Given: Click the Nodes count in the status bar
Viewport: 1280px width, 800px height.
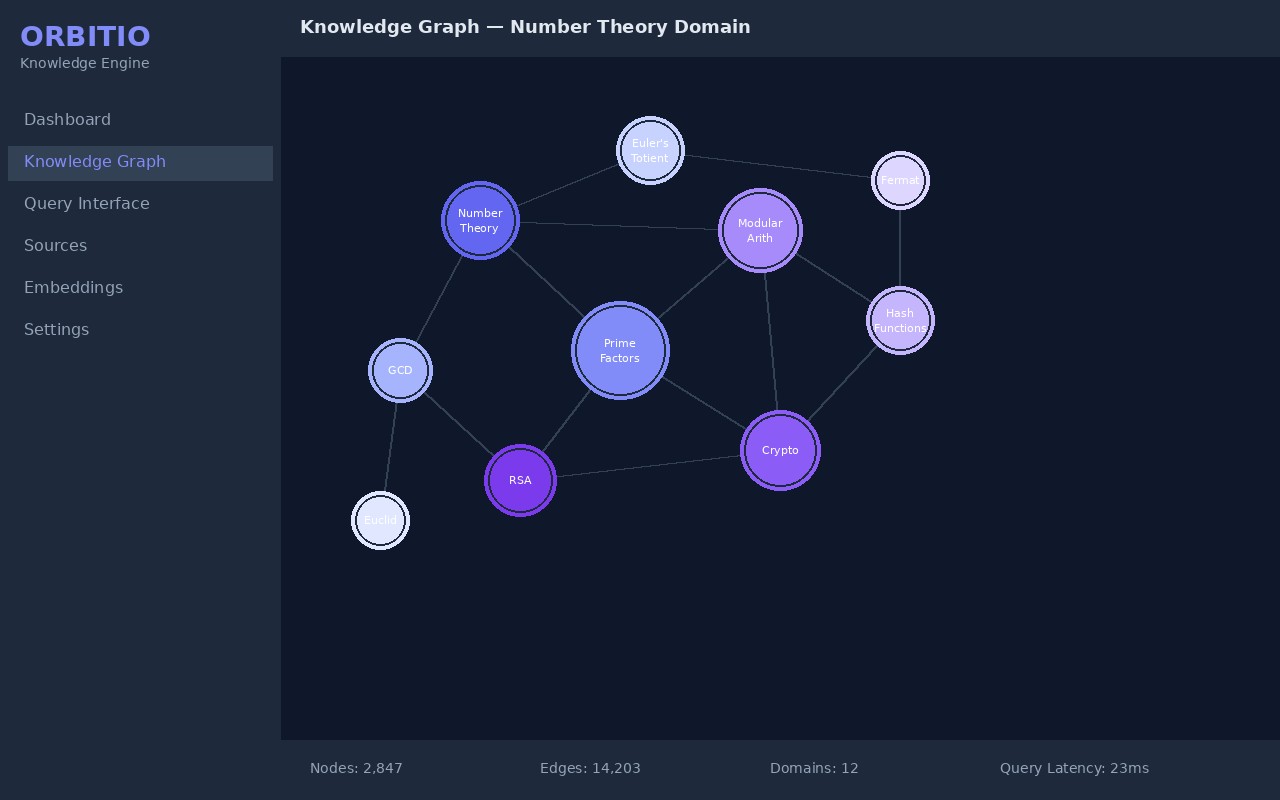Looking at the screenshot, I should pyautogui.click(x=356, y=768).
